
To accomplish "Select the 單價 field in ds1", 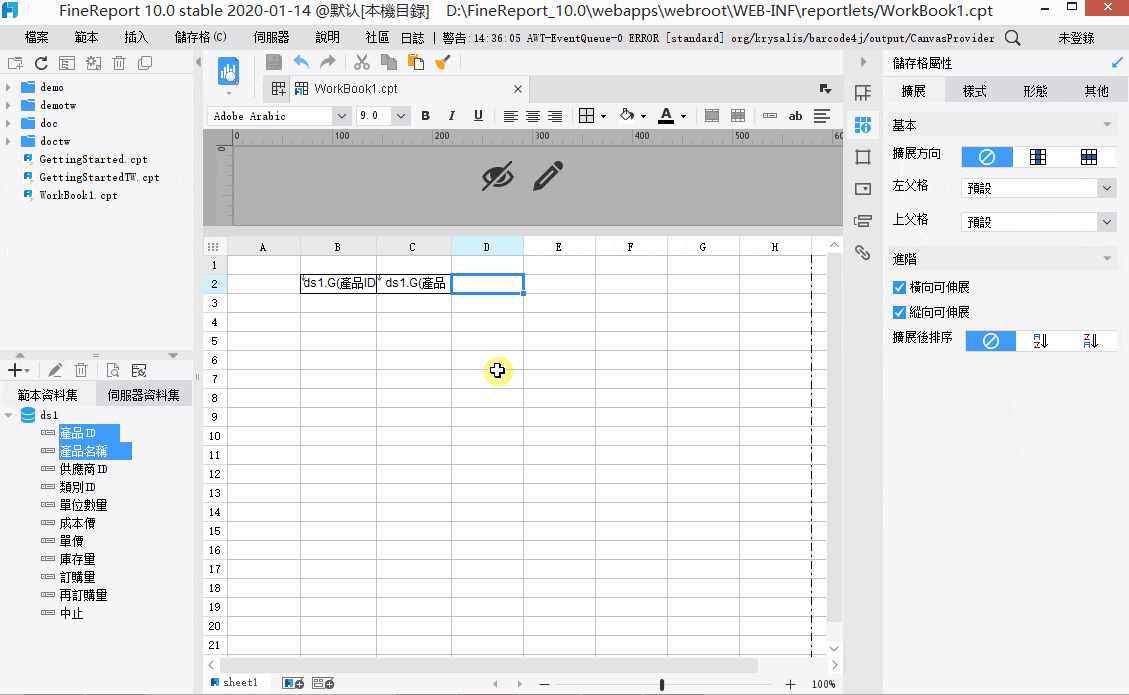I will [71, 541].
